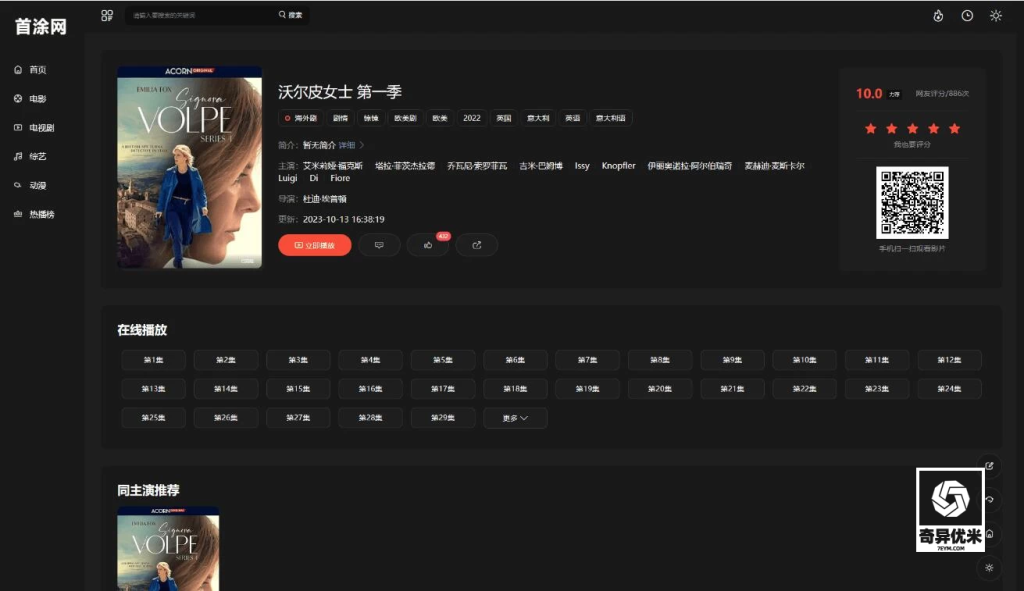Play episode 第13集
1024x591 pixels.
[x=153, y=389]
